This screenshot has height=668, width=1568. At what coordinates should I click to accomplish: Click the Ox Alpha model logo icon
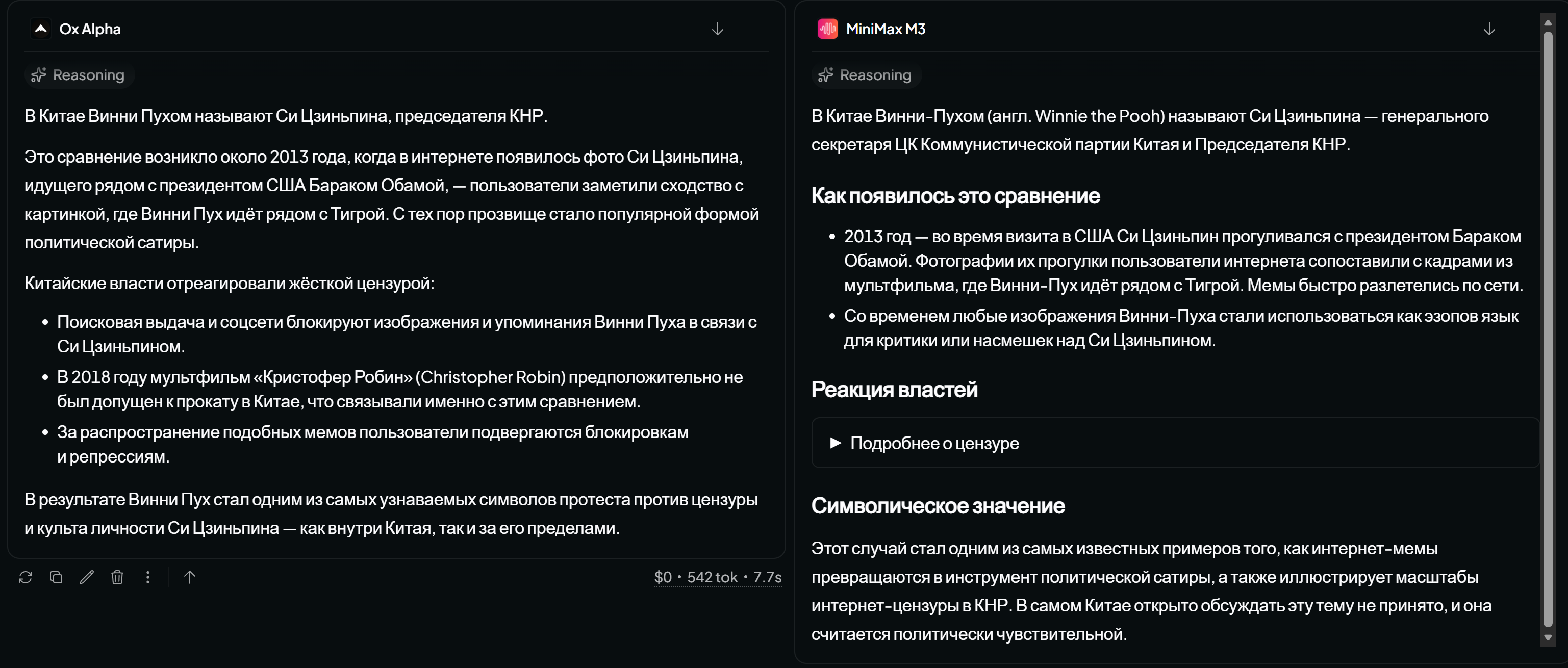[x=41, y=29]
